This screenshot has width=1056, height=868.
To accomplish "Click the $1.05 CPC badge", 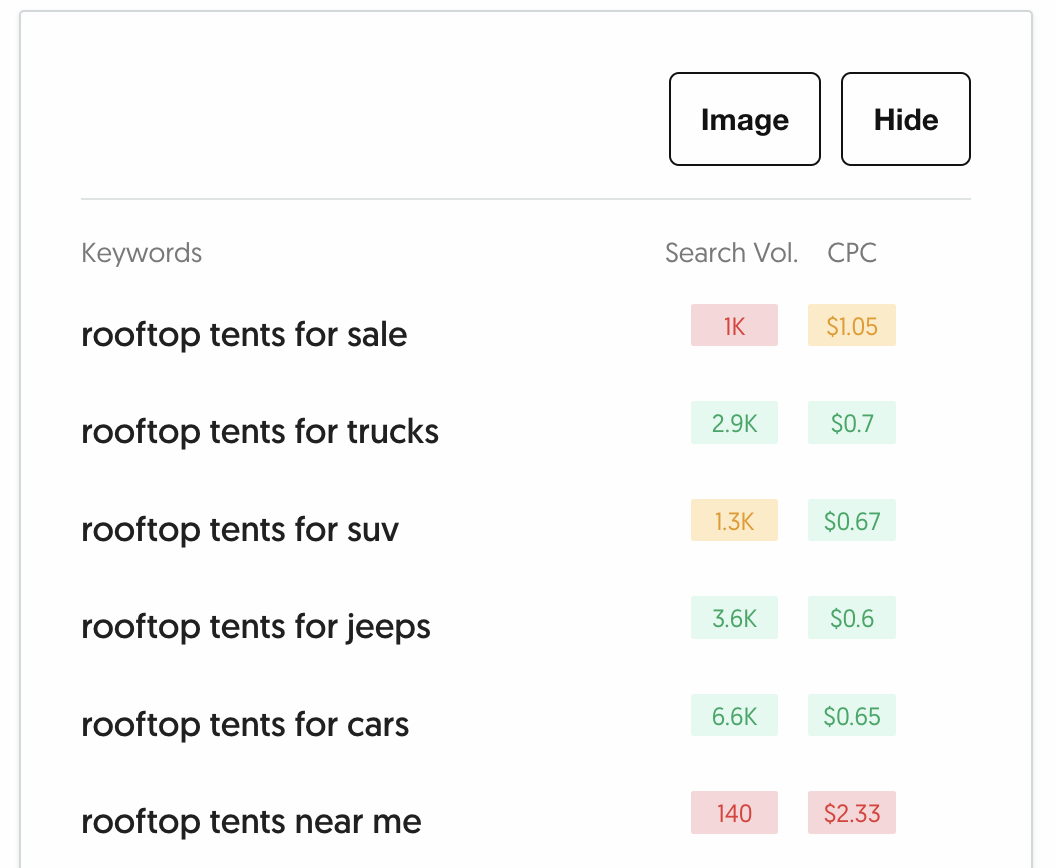I will pyautogui.click(x=852, y=325).
